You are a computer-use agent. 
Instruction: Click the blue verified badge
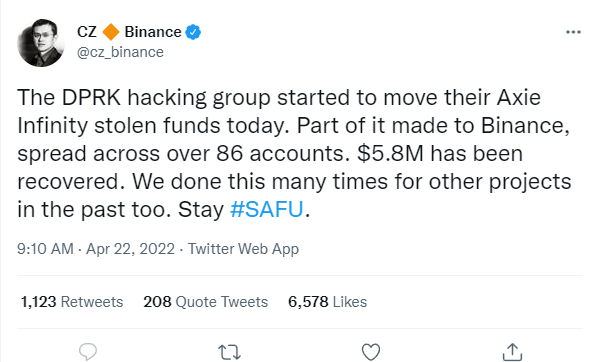point(193,32)
